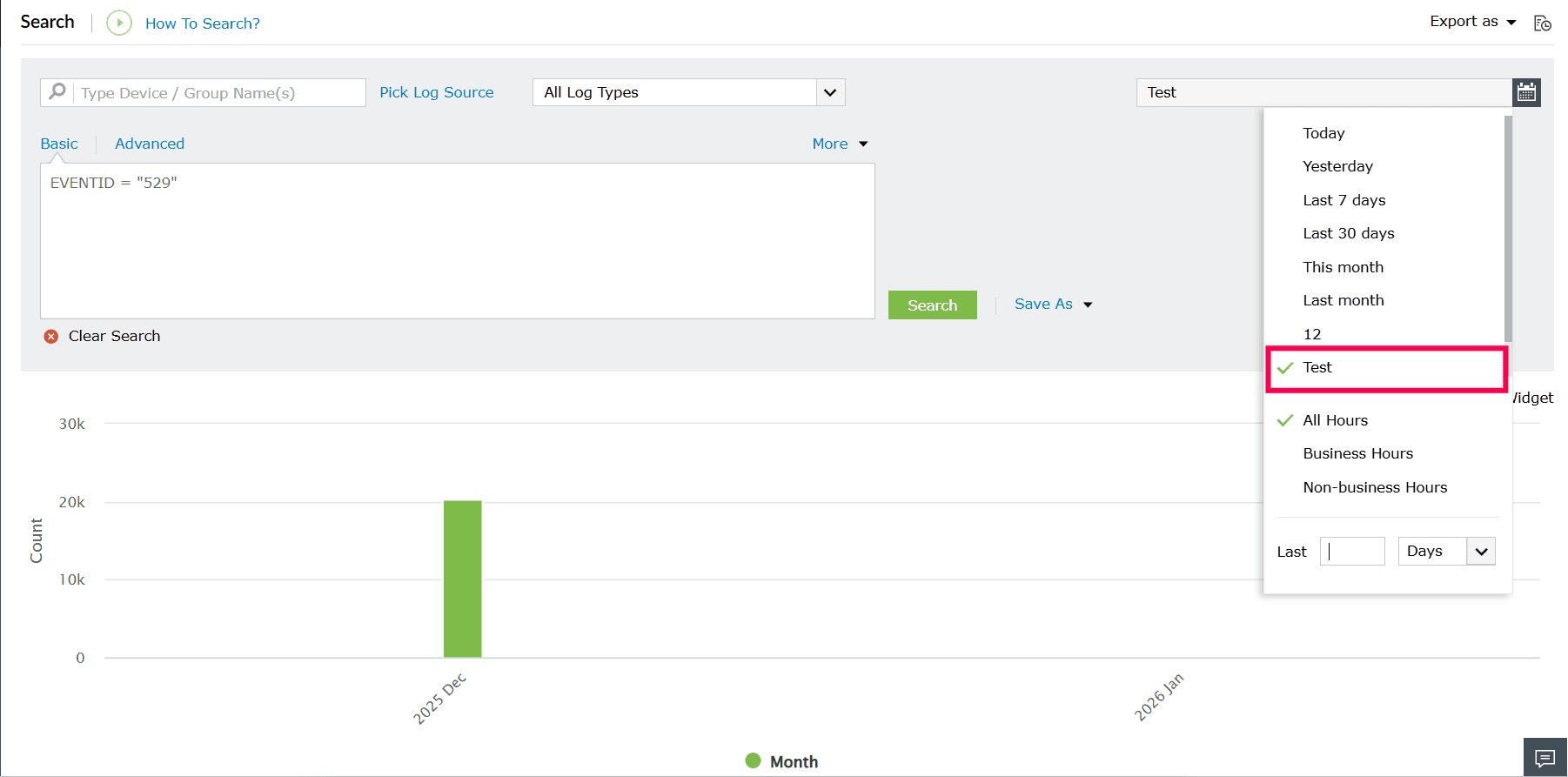Toggle the green Month legend marker

(x=754, y=760)
